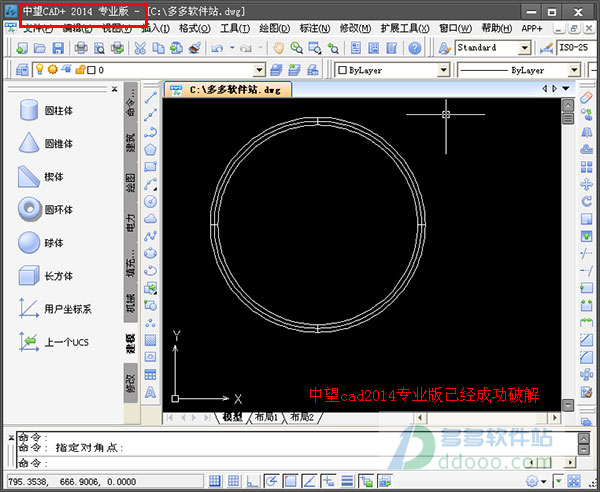
Task: Click the 上一个UCS entry
Action: point(54,342)
